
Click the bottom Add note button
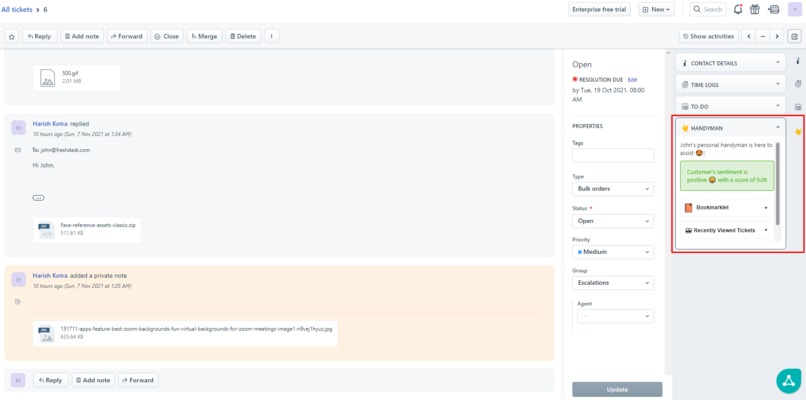point(93,380)
